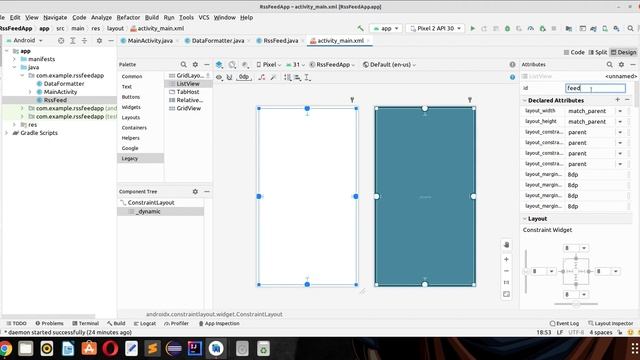Collapse the Layout section

click(x=524, y=219)
